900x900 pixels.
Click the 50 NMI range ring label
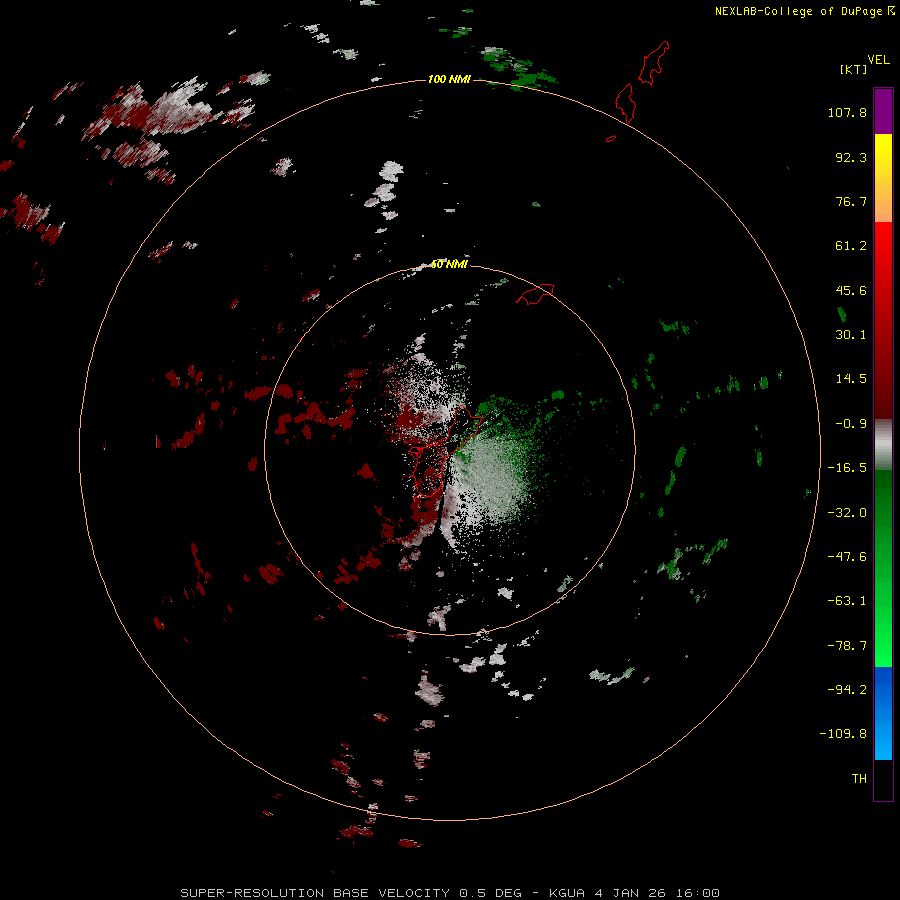tap(449, 264)
